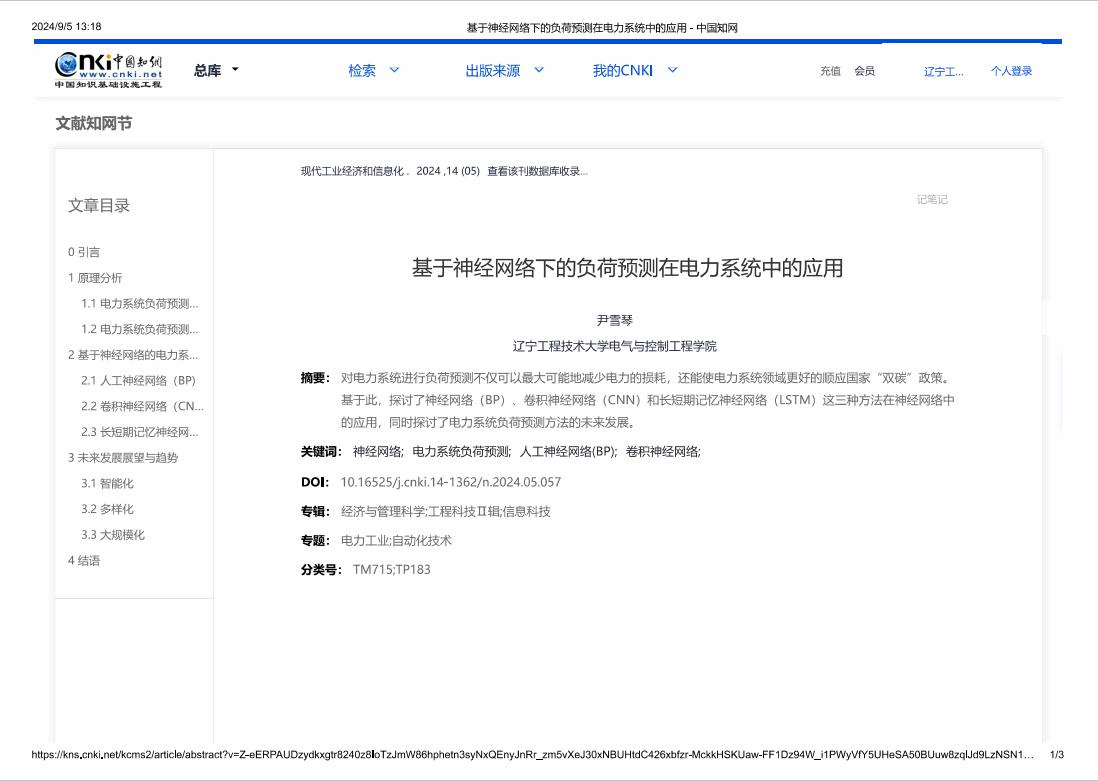Click the 充值 link
This screenshot has height=781, width=1098.
click(830, 71)
